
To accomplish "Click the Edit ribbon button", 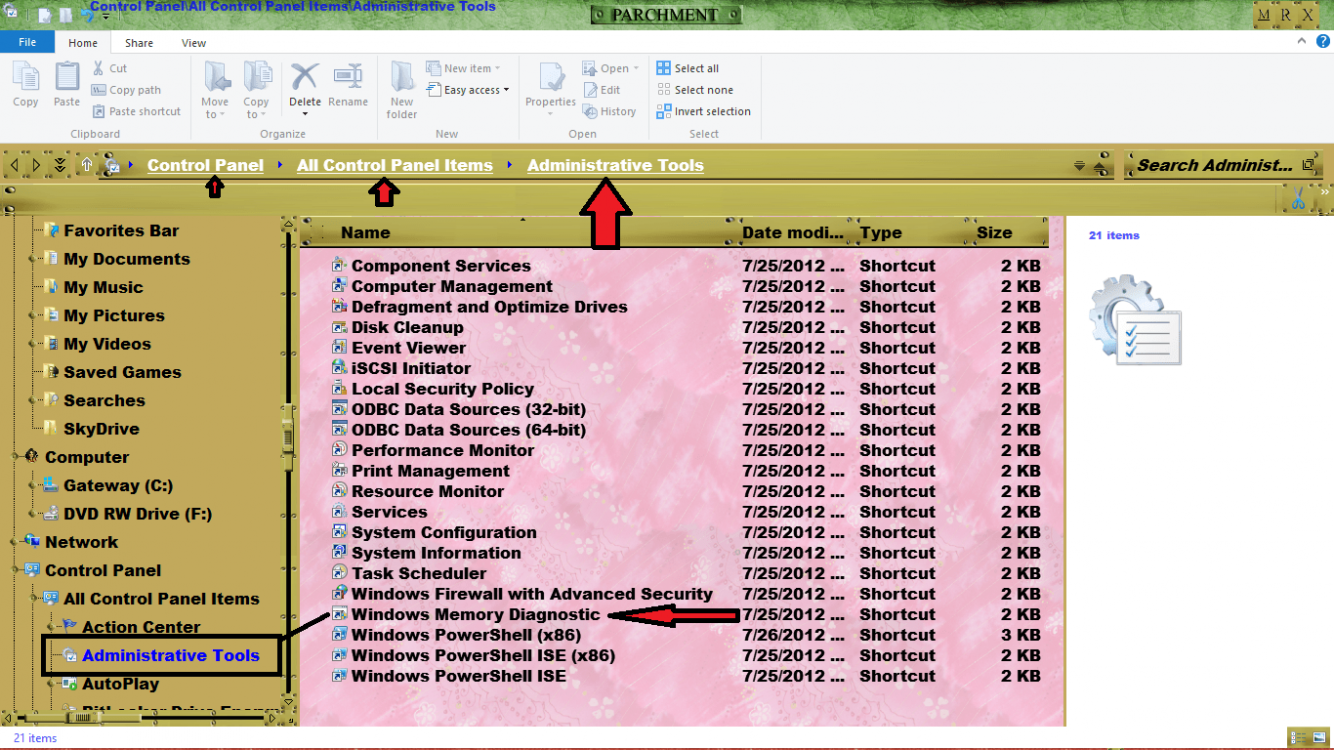I will pyautogui.click(x=601, y=90).
